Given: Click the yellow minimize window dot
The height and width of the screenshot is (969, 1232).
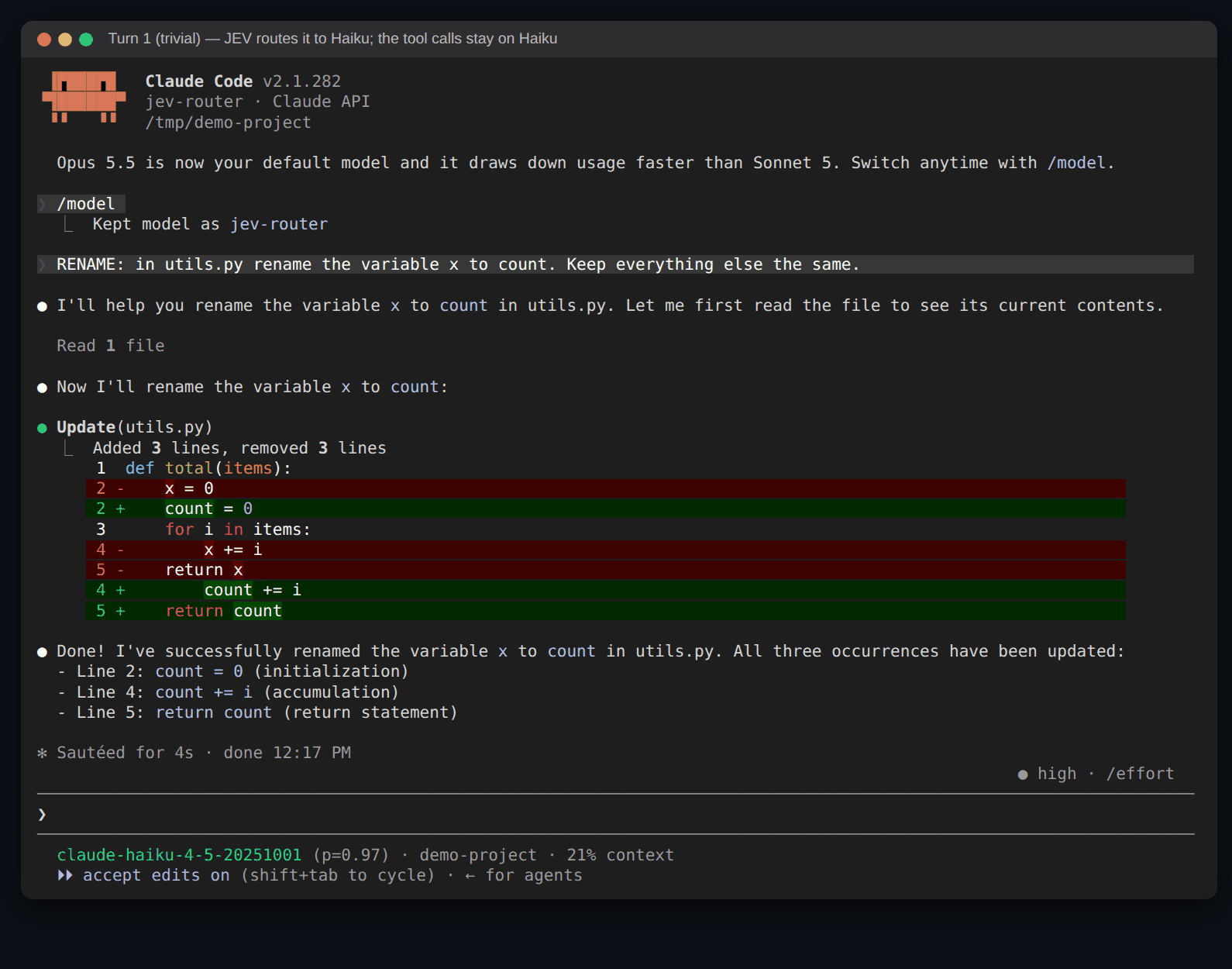Looking at the screenshot, I should [x=65, y=40].
